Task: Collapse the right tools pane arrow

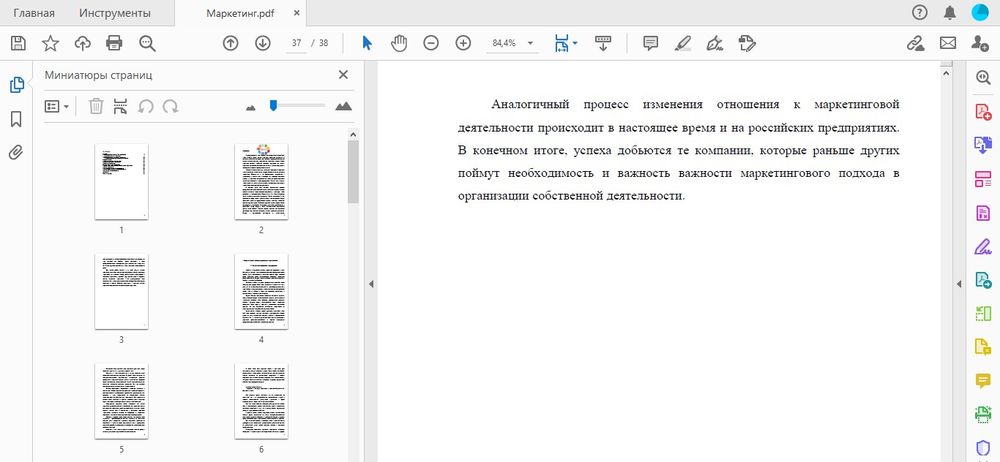Action: point(958,284)
